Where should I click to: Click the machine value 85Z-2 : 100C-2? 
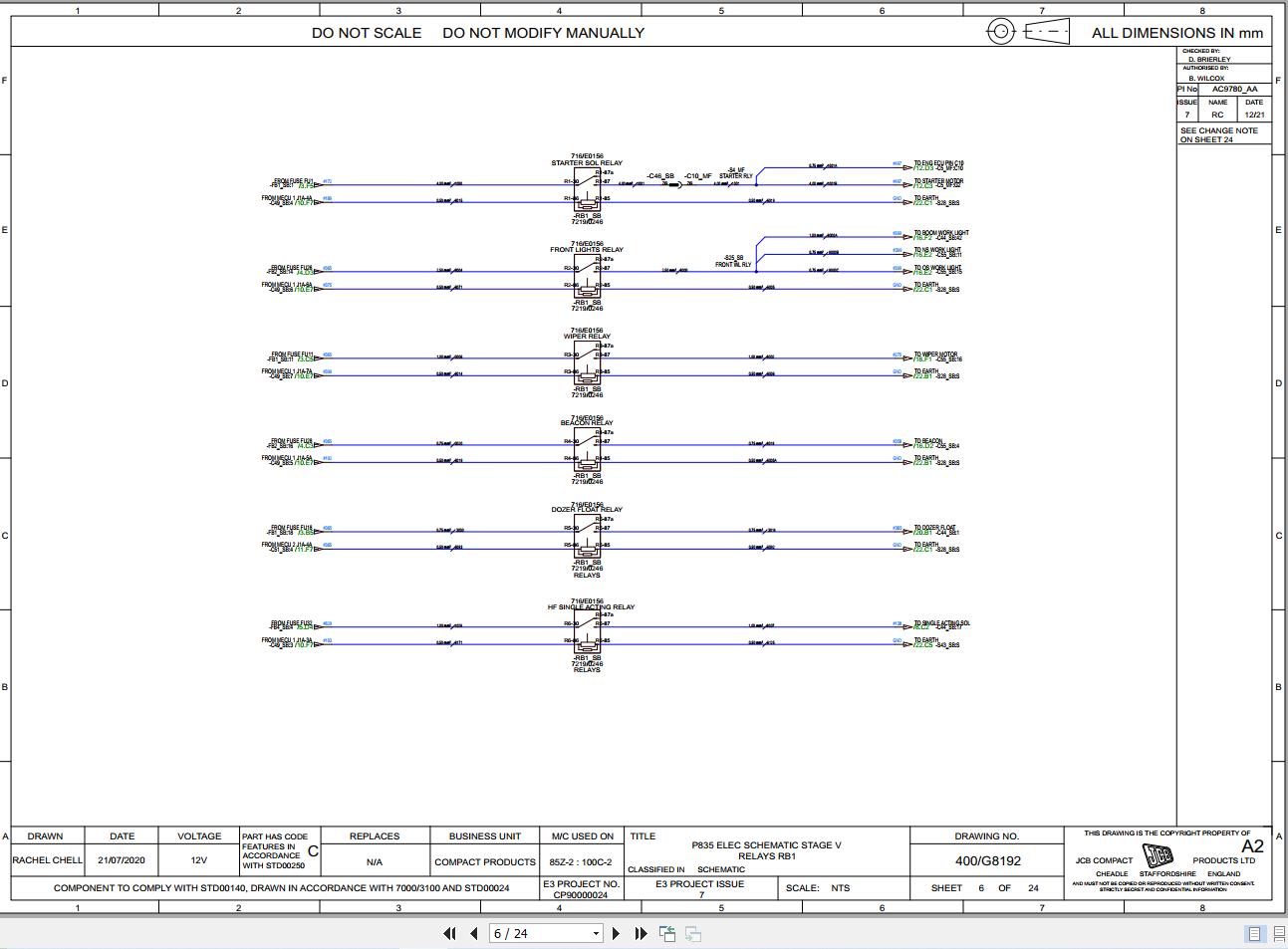click(x=581, y=862)
